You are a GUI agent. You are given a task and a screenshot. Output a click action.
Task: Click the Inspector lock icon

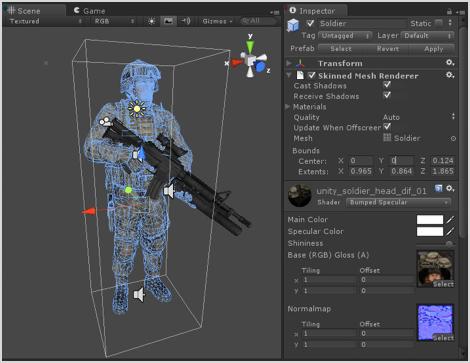(449, 12)
